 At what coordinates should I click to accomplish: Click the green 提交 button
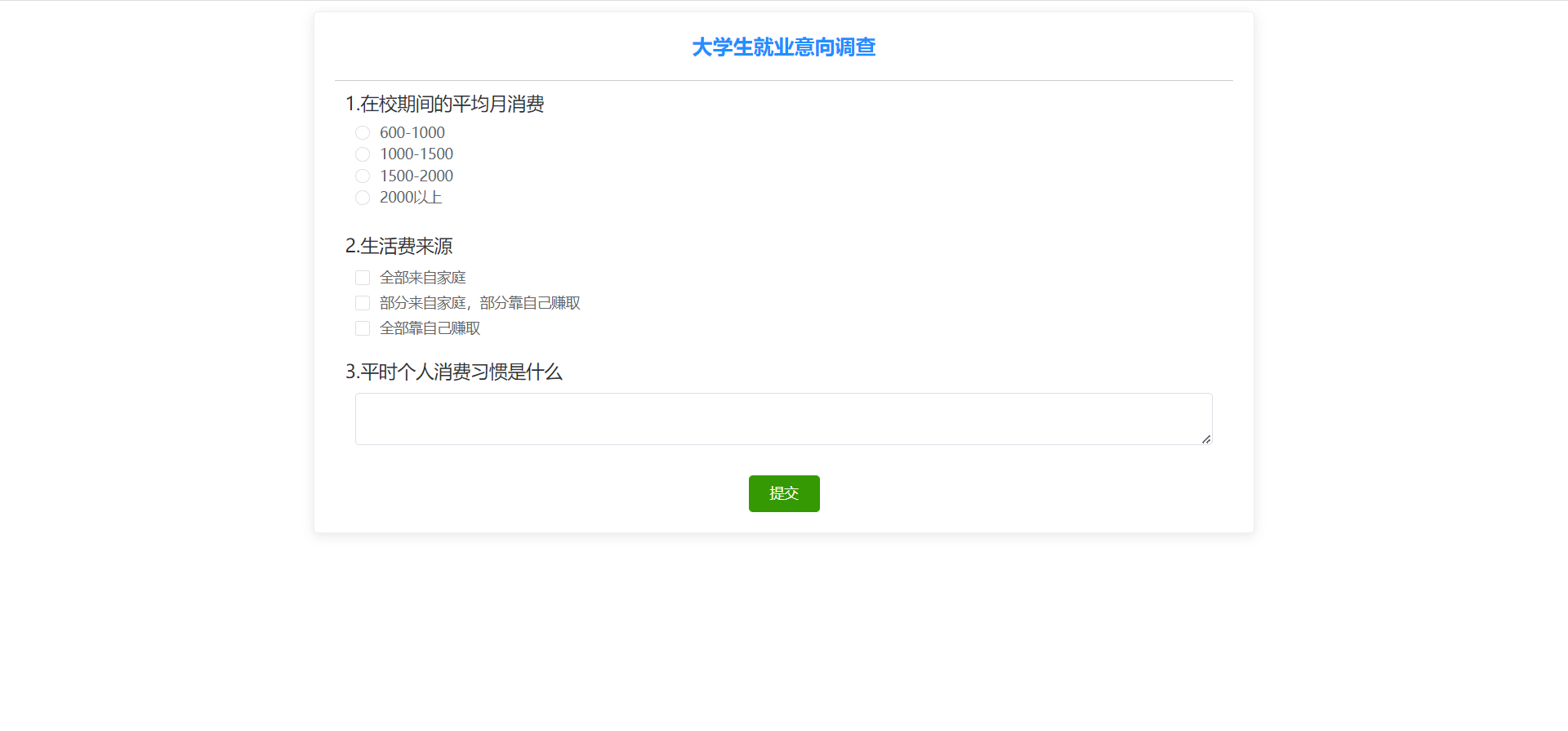784,493
